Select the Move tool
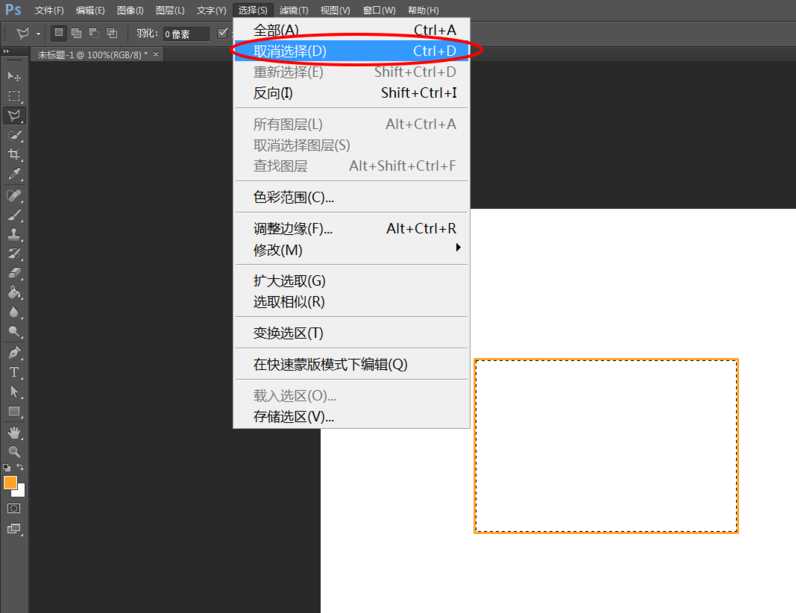Image resolution: width=796 pixels, height=613 pixels. point(14,76)
